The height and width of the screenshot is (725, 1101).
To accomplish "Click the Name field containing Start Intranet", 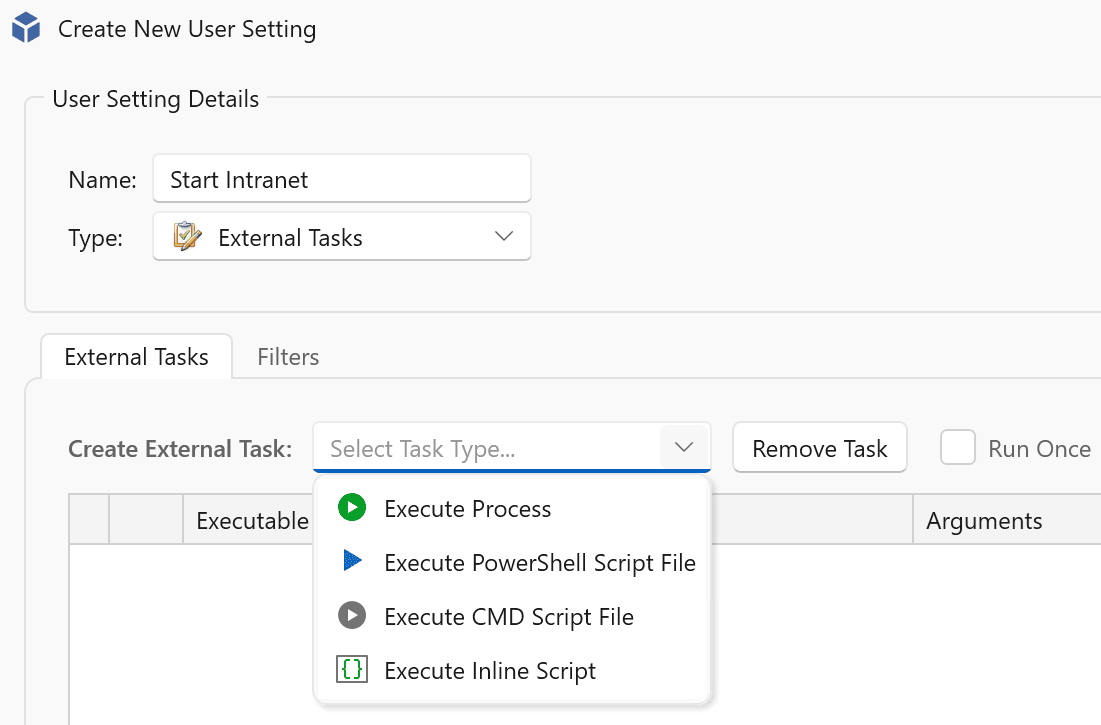I will point(341,180).
